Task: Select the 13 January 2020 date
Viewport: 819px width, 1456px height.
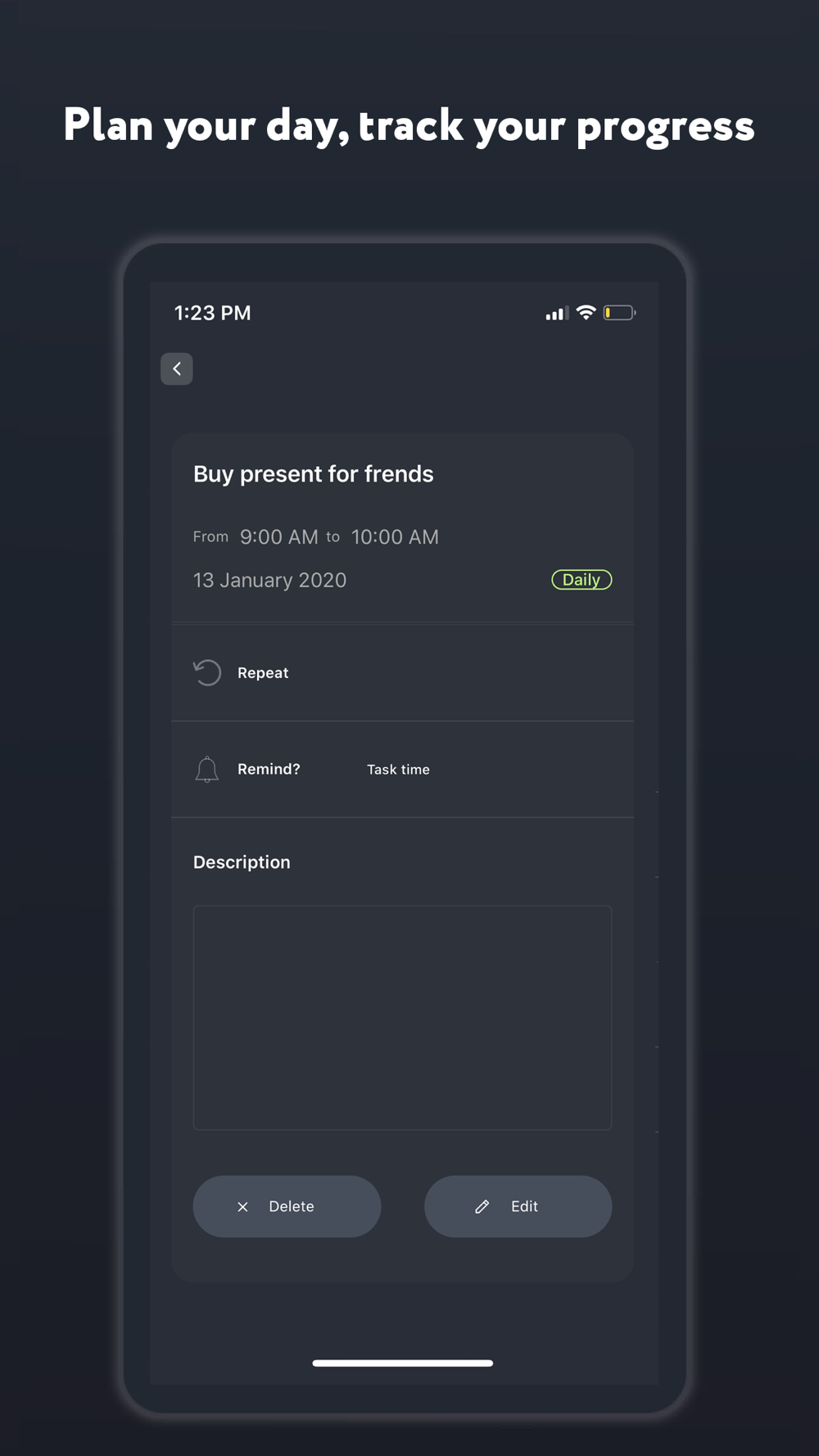Action: [269, 581]
